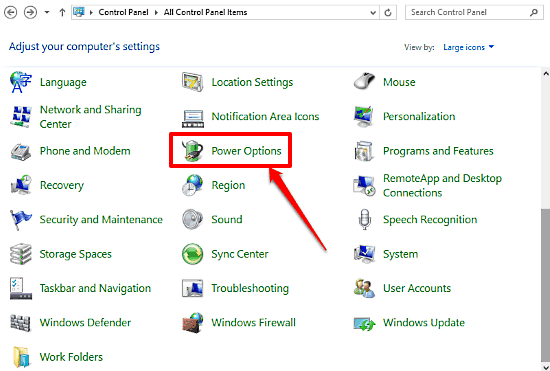Screen dimensions: 550x371
Task: Open the Power Options link
Action: [x=246, y=151]
